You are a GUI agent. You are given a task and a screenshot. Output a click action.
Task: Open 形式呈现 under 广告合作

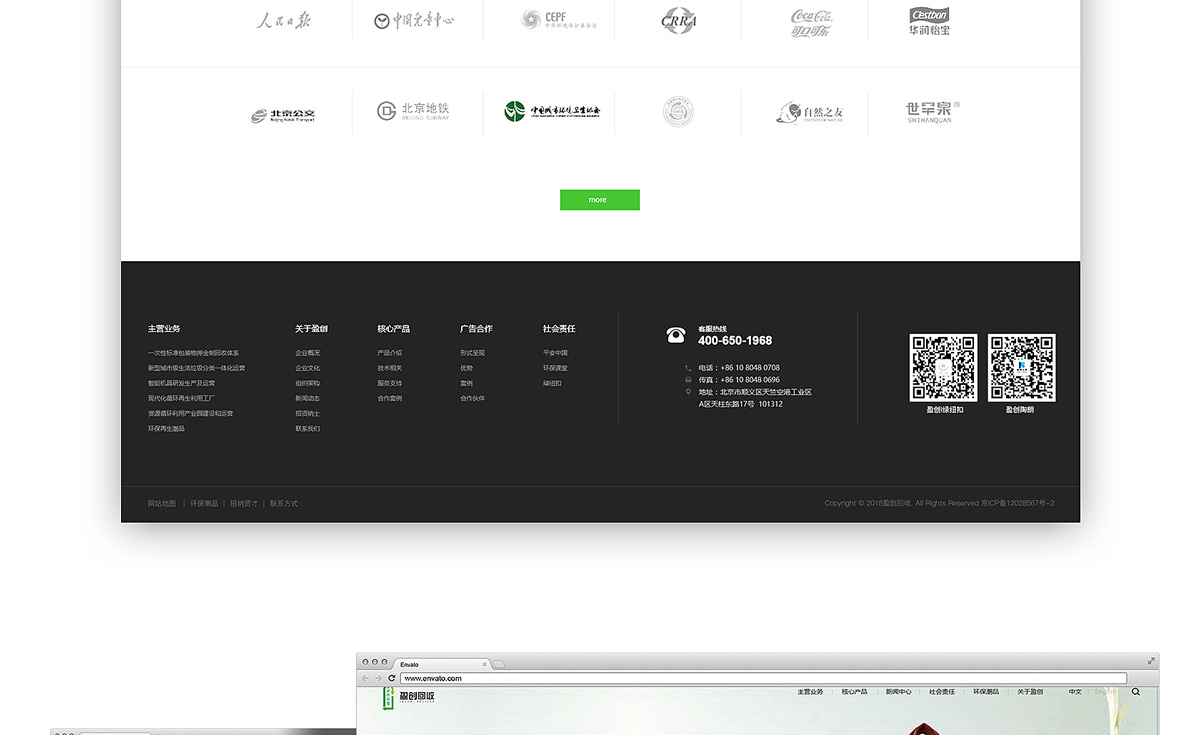pos(473,353)
